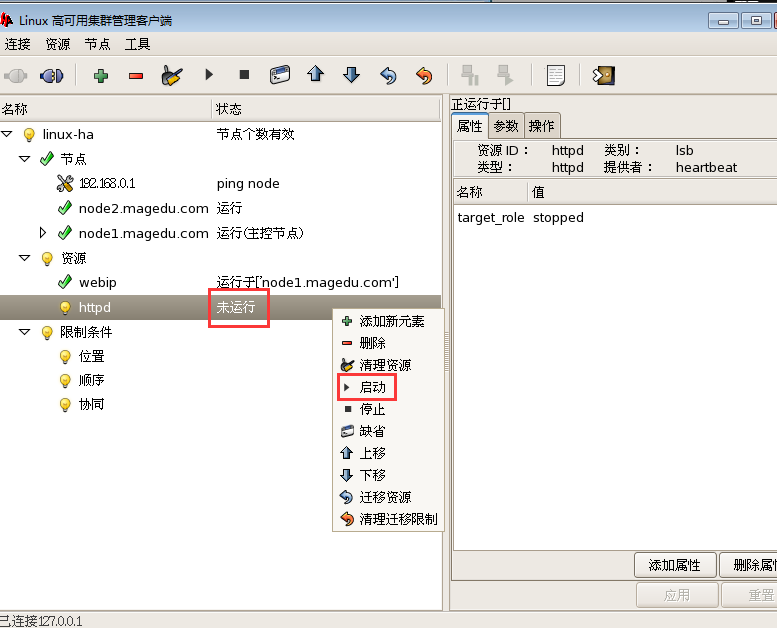
Task: Click the blue down arrow toolbar icon
Action: click(351, 75)
